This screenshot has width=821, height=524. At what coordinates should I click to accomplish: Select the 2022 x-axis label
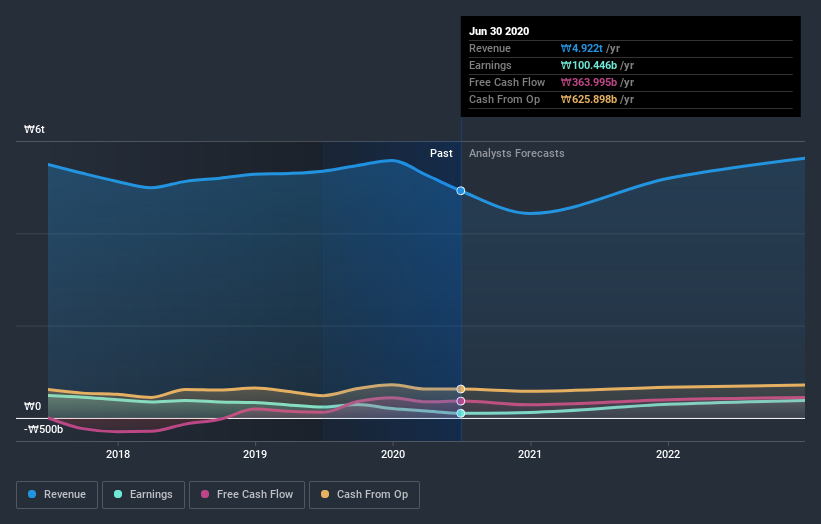tap(668, 454)
